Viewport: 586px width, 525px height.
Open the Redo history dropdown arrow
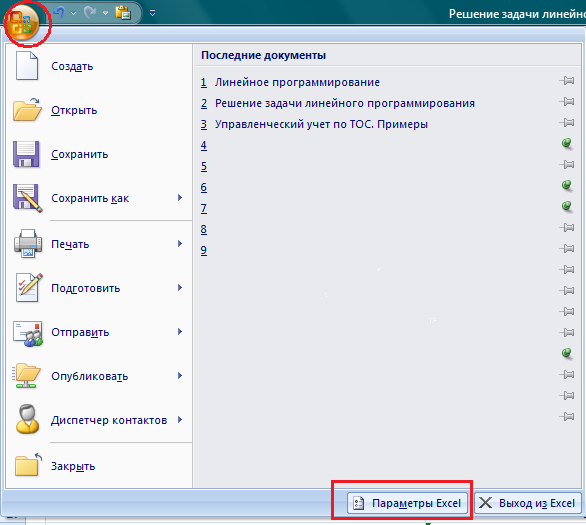[105, 13]
